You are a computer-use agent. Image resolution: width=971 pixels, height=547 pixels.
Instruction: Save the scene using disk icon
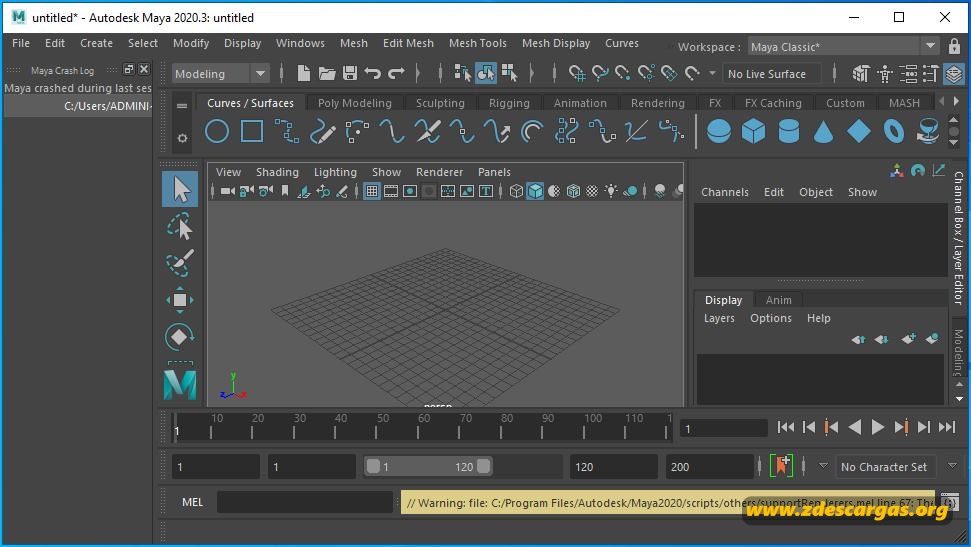click(x=350, y=73)
